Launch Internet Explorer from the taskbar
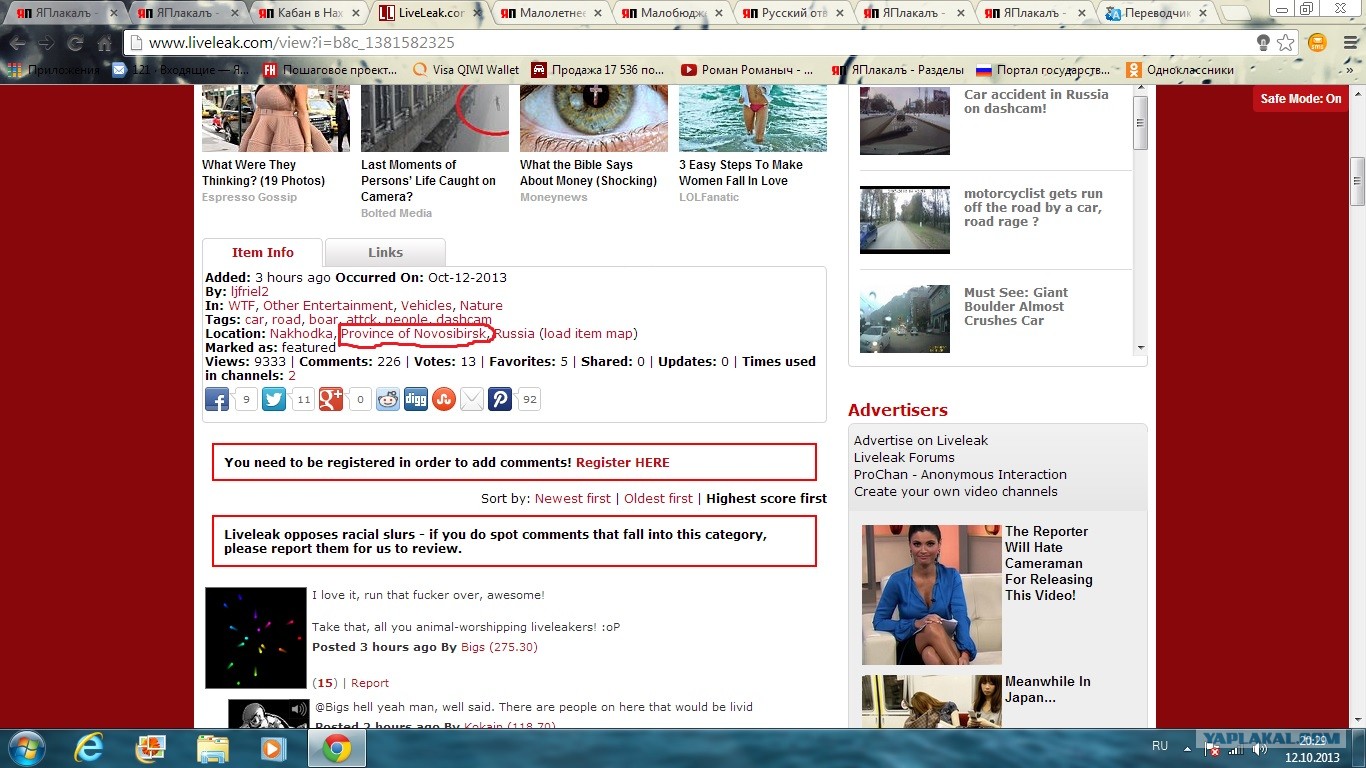 click(91, 748)
